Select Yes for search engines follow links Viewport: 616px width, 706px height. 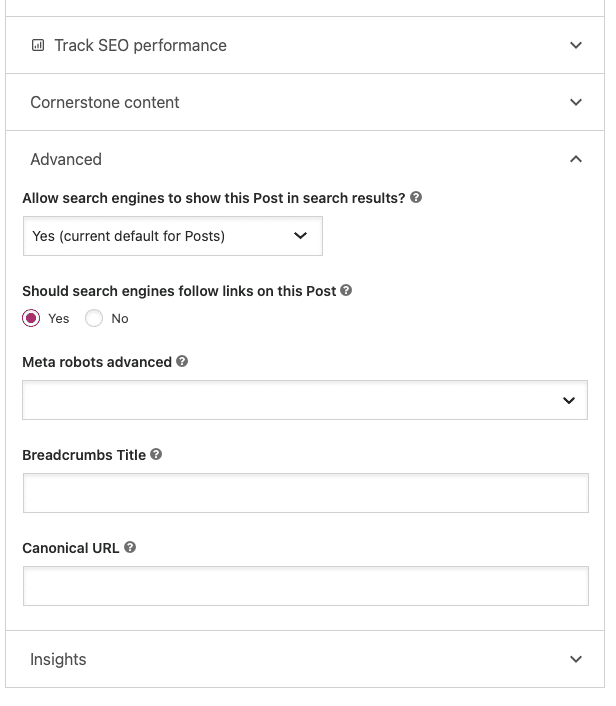point(31,318)
